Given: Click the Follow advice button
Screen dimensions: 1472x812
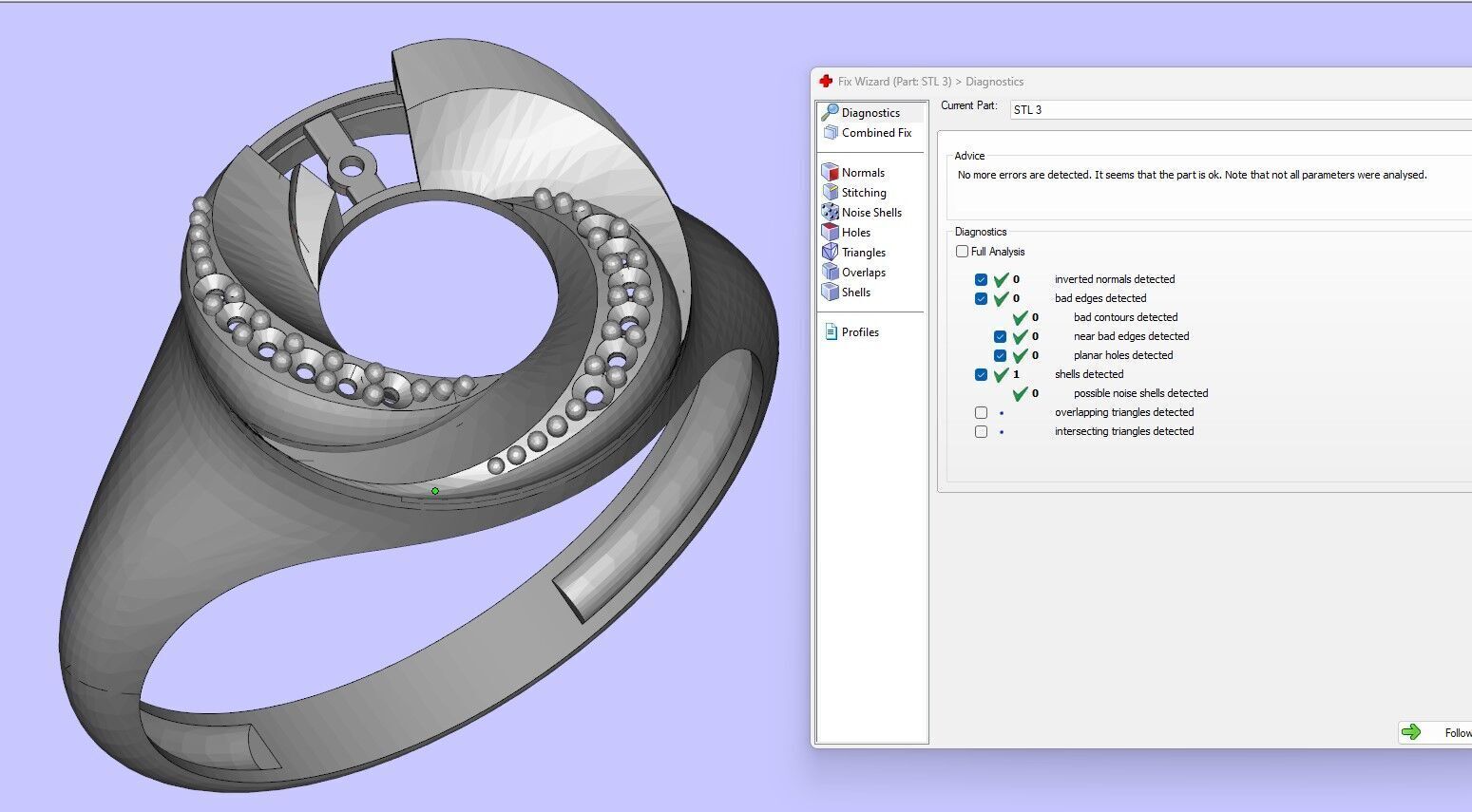Looking at the screenshot, I should [x=1435, y=732].
